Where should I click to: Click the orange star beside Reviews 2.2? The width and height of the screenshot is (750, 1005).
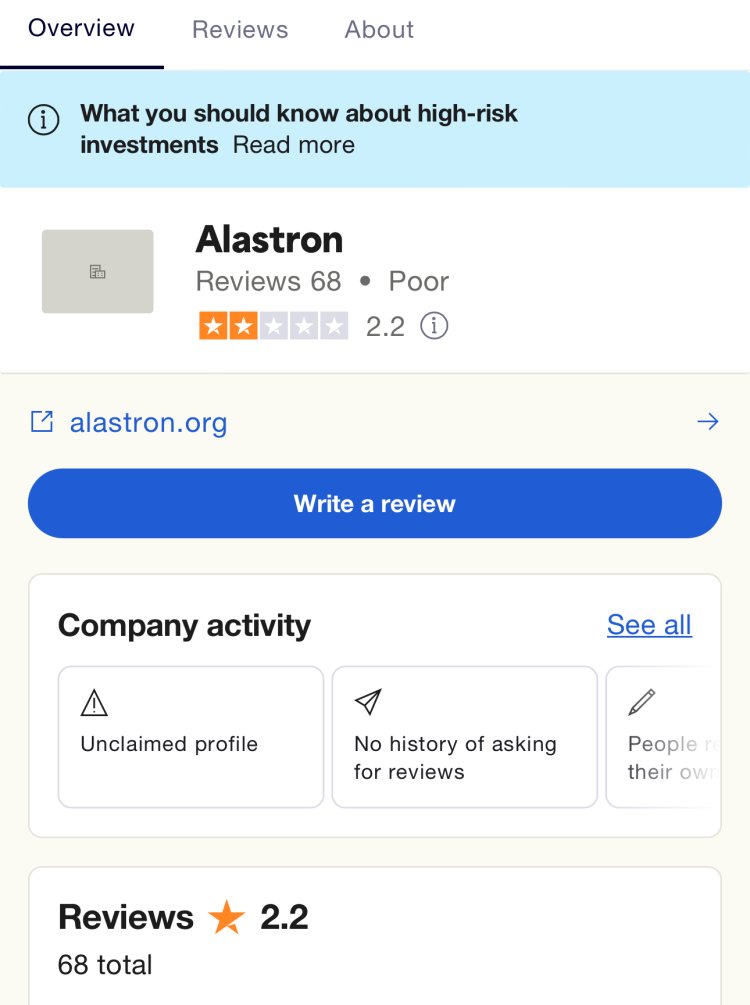pos(227,917)
